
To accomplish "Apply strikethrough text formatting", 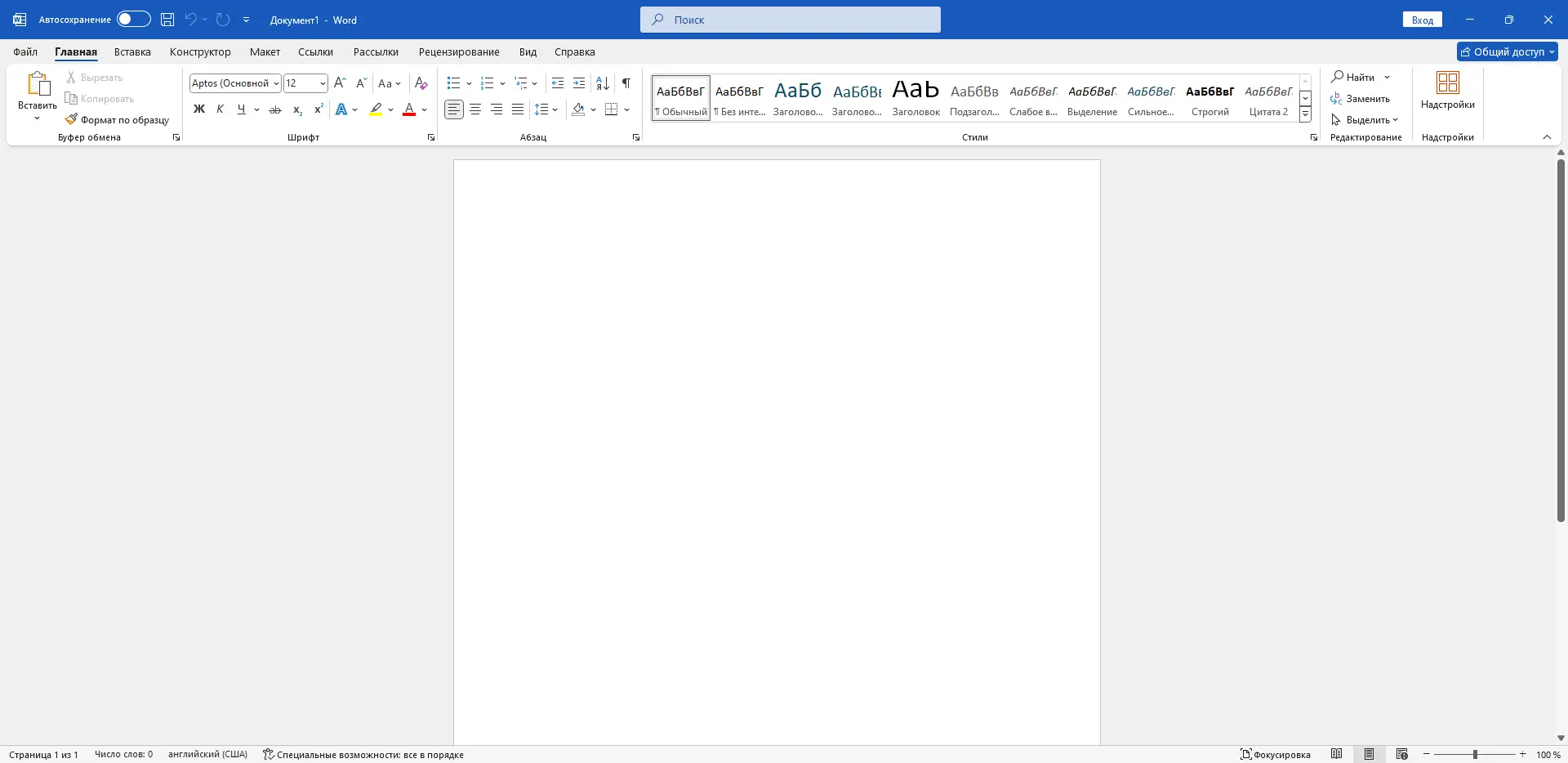I will tap(275, 109).
